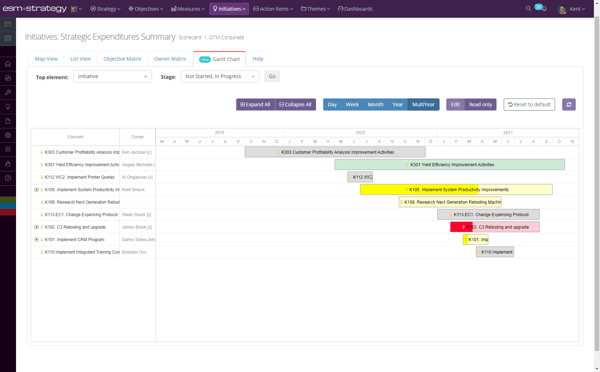Open the Top element Initiative dropdown
Image resolution: width=600 pixels, height=372 pixels.
coord(112,77)
